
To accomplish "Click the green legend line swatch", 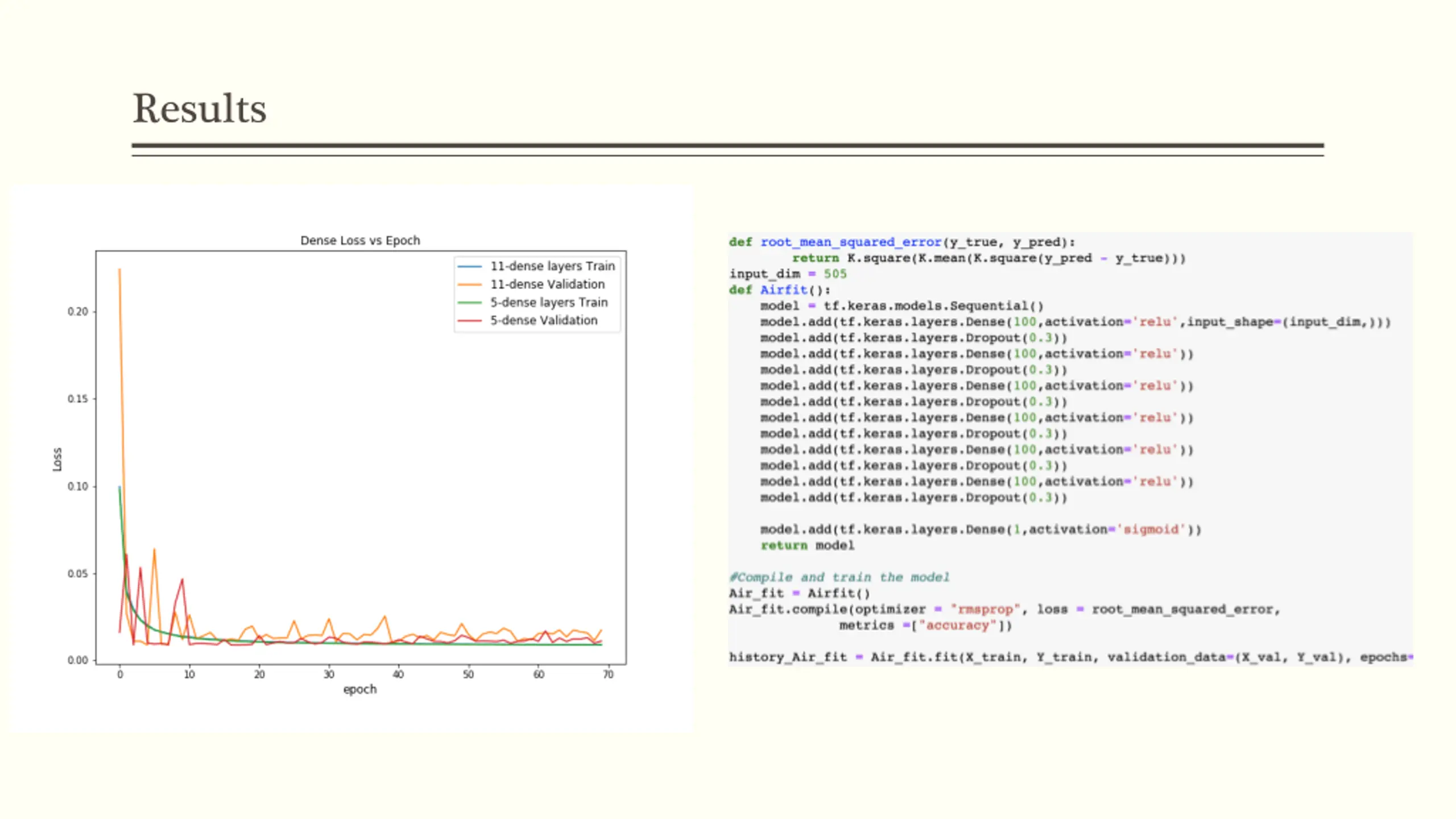I will coord(470,303).
